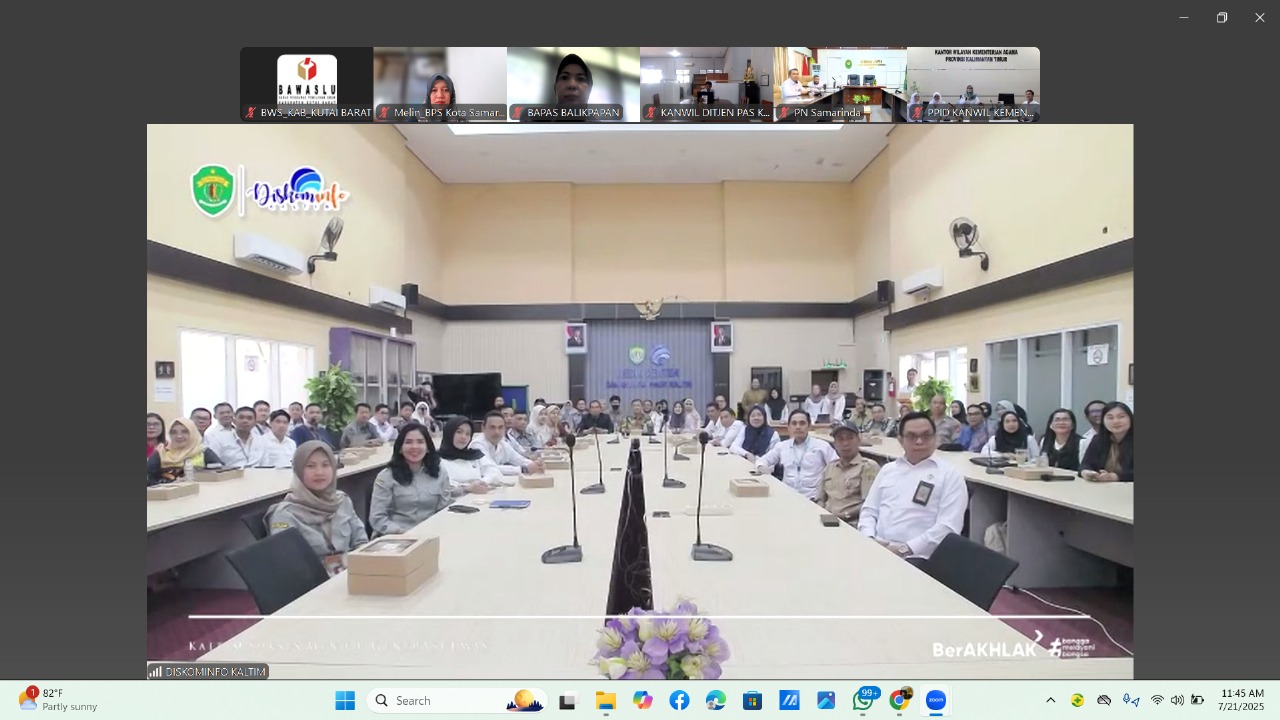Image resolution: width=1280 pixels, height=720 pixels.
Task: Open Facebook from the taskbar
Action: pos(679,700)
